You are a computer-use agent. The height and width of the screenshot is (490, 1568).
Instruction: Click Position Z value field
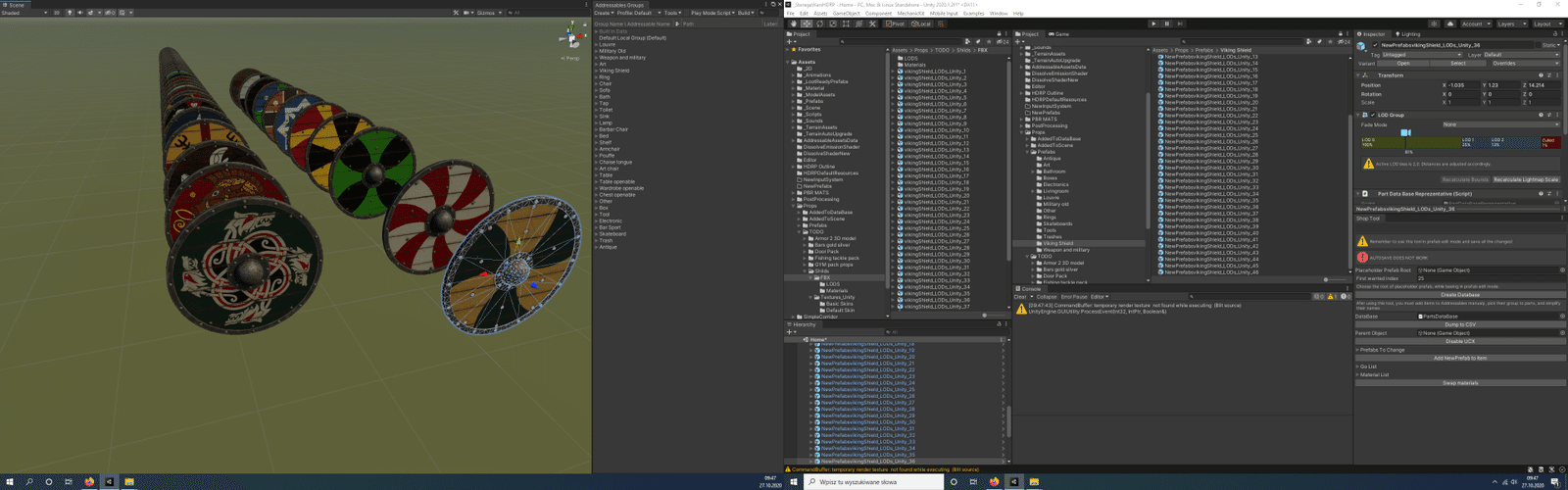(1543, 85)
